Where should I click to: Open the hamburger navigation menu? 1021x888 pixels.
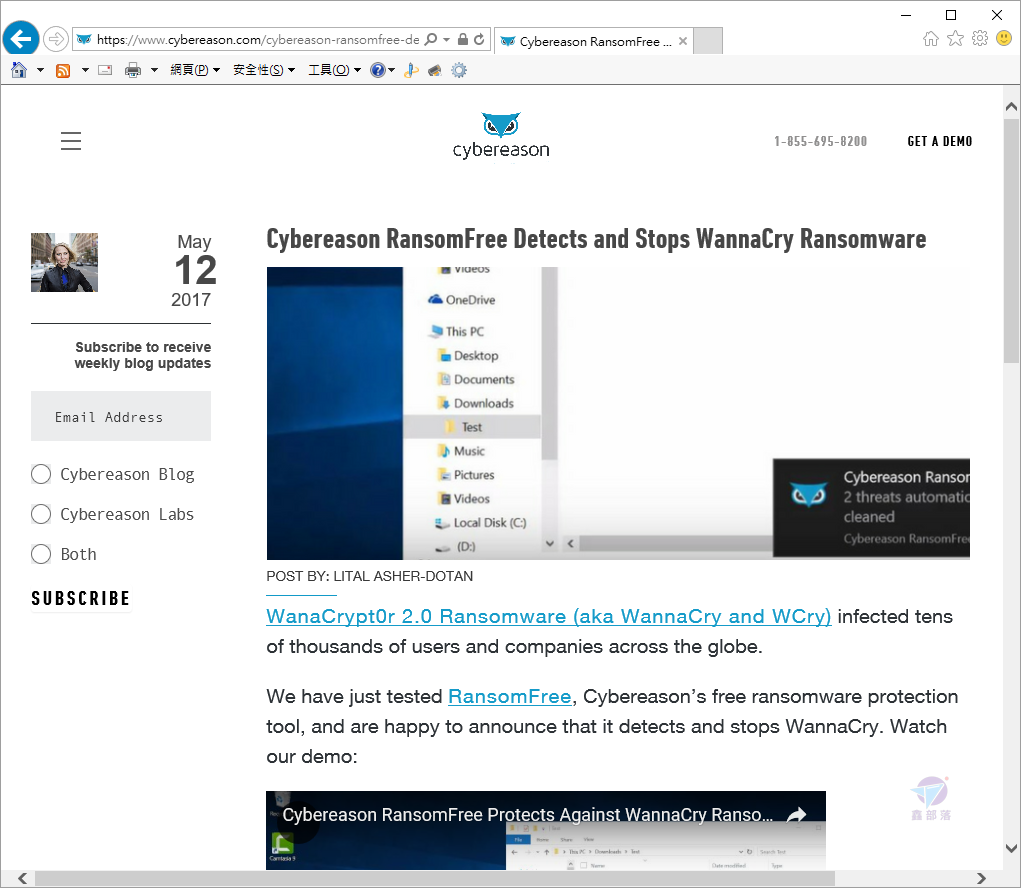(x=71, y=141)
